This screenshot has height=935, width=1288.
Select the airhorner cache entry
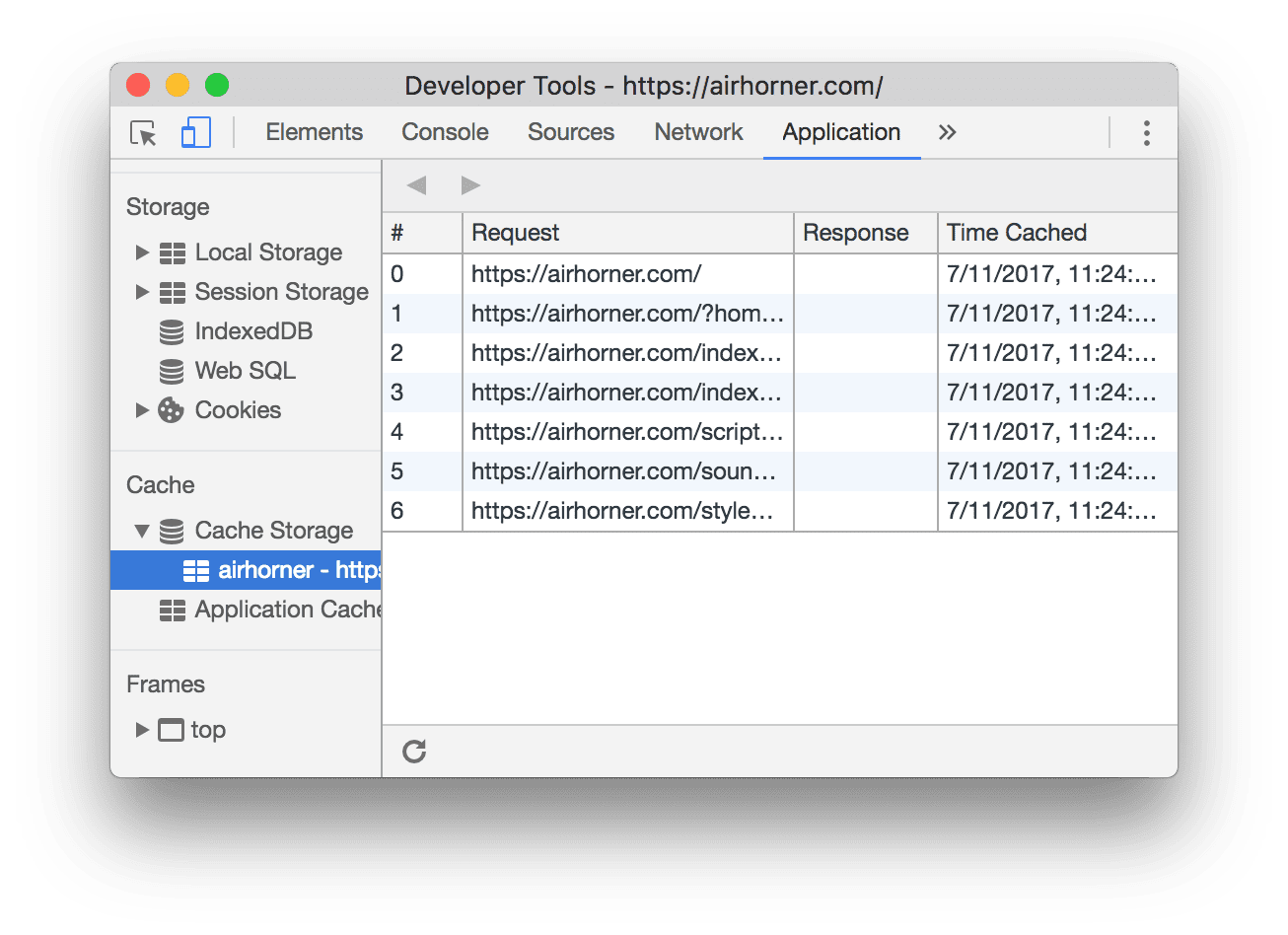point(256,570)
